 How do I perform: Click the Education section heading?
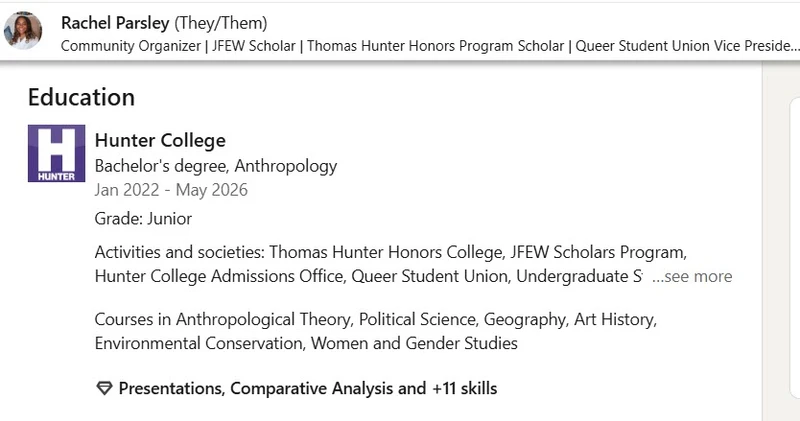coord(81,97)
